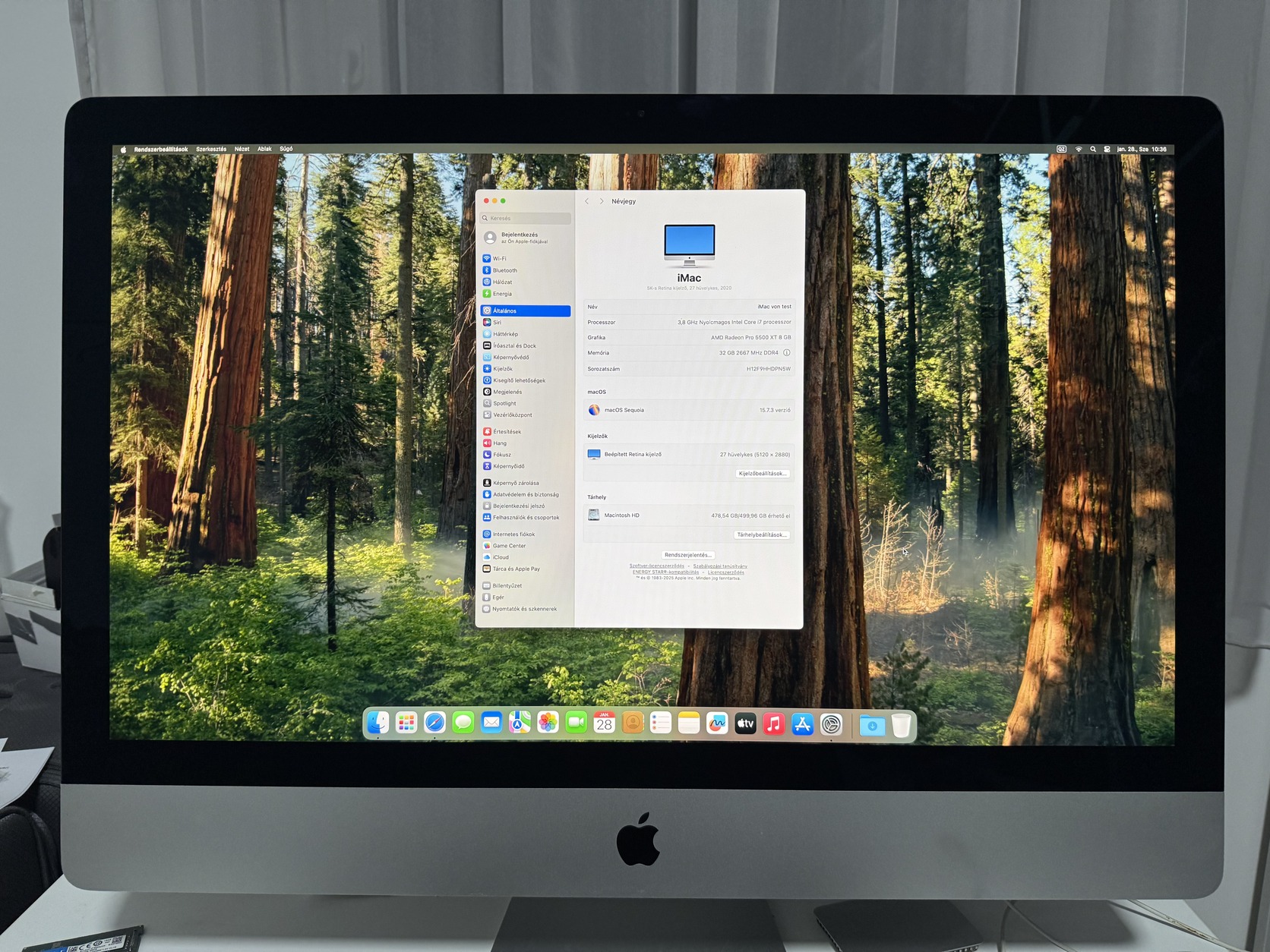
Task: Open Energia settings in the sidebar
Action: tap(526, 294)
